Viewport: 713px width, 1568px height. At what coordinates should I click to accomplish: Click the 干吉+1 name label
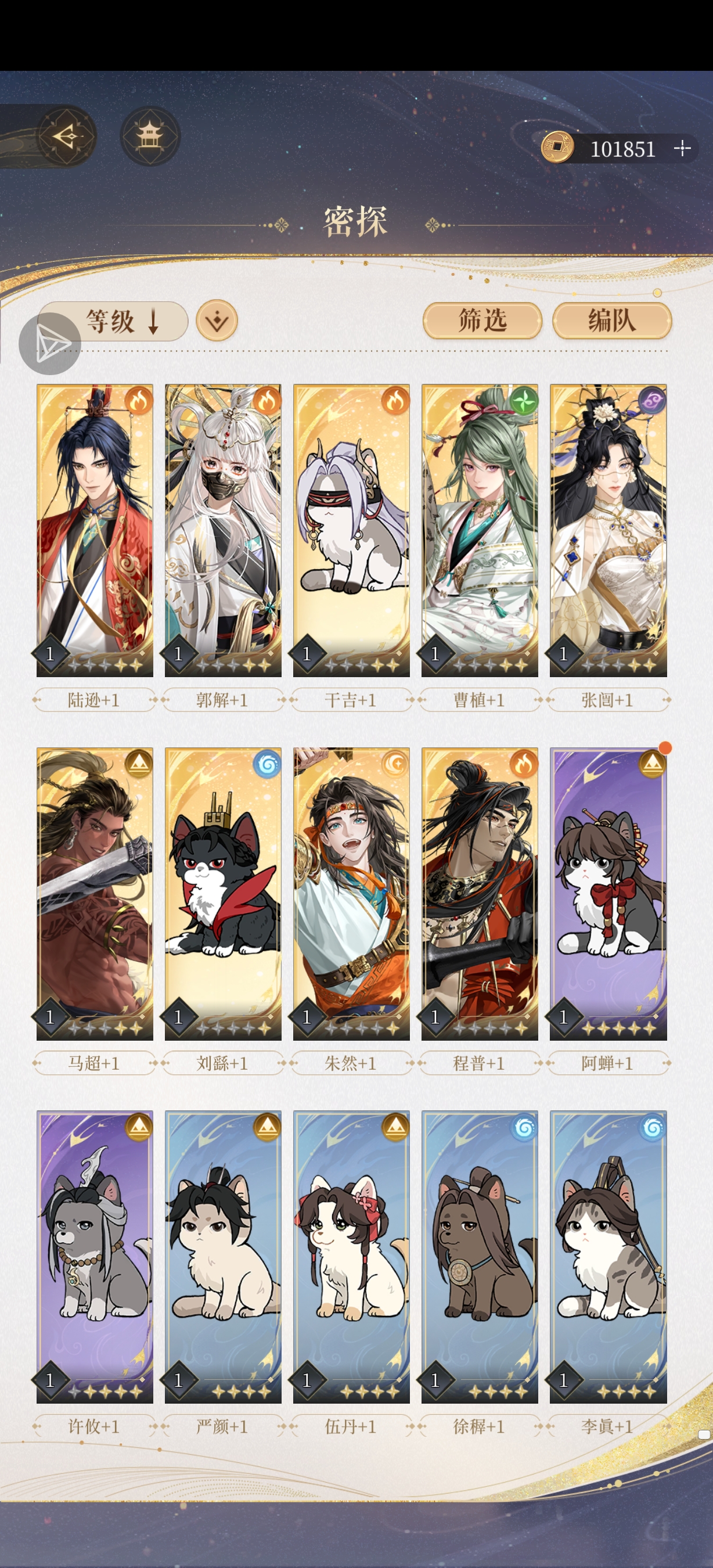pyautogui.click(x=351, y=700)
